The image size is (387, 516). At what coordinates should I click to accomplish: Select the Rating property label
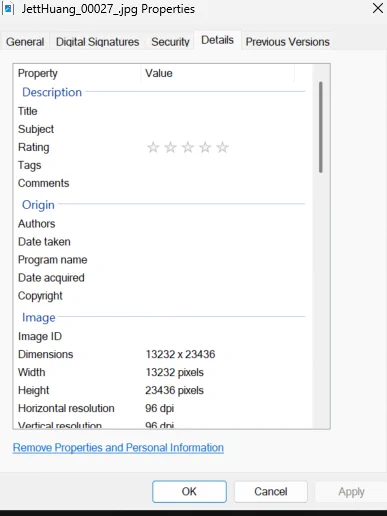34,147
